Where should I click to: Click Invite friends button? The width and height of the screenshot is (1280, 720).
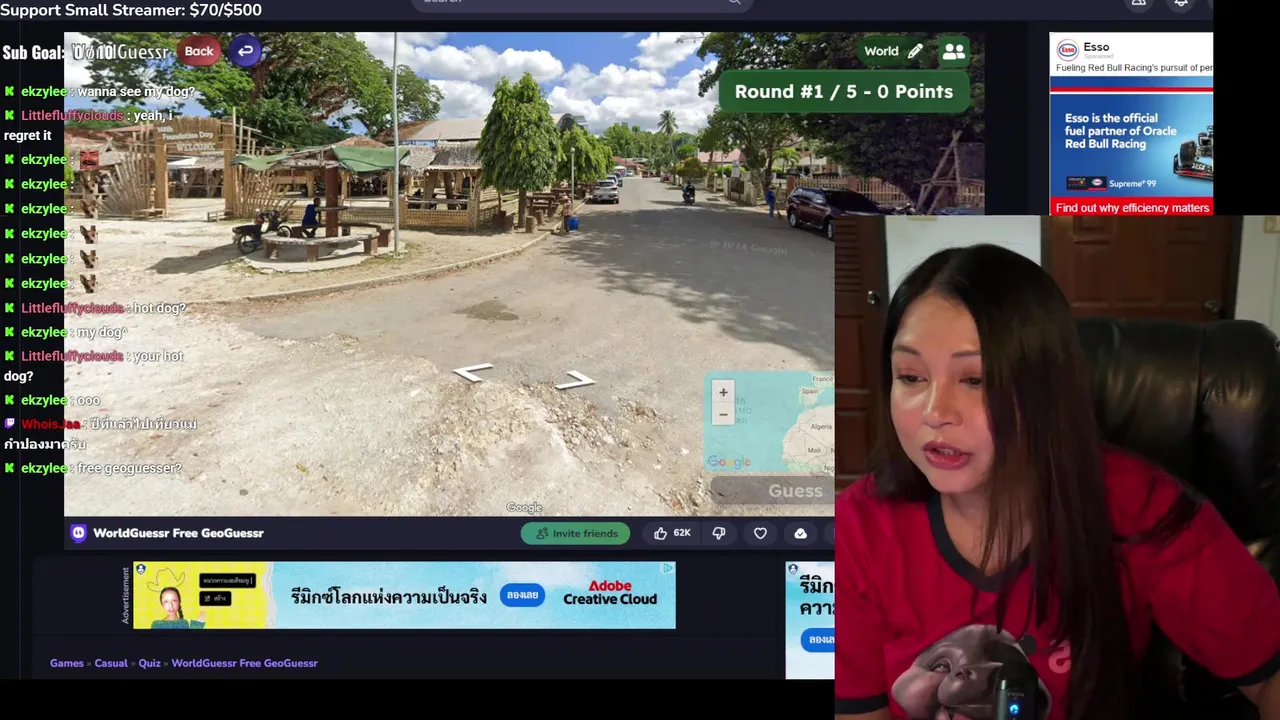(576, 533)
